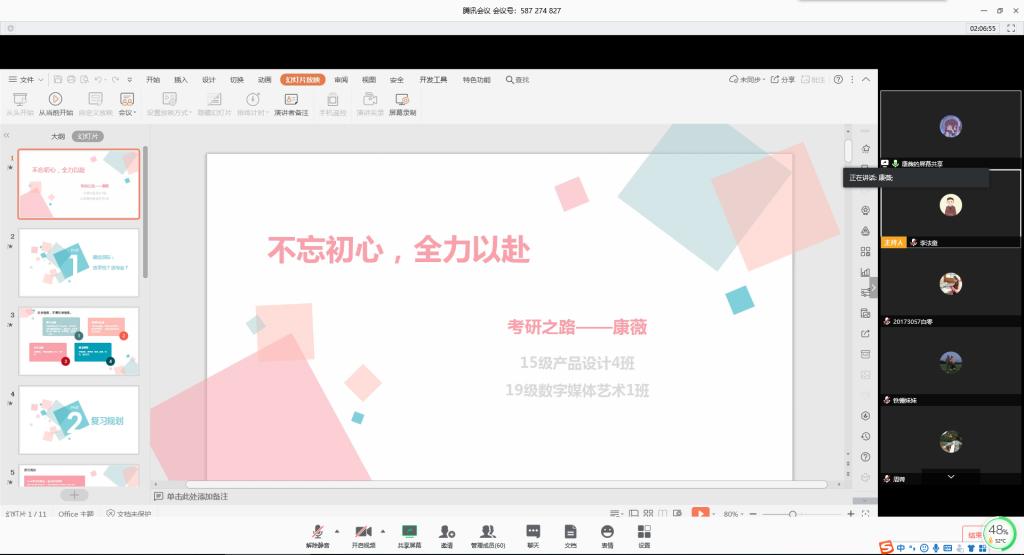Click the 分享 share button
This screenshot has width=1024, height=555.
pos(782,80)
